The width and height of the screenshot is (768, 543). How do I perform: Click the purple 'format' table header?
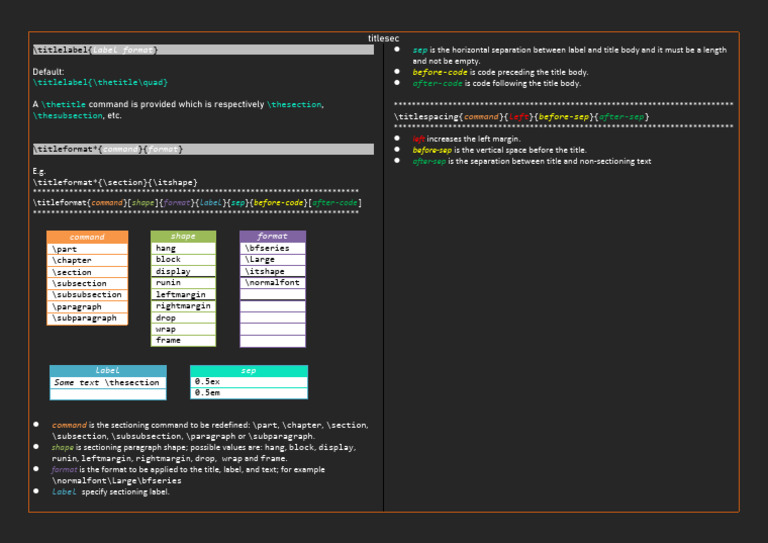click(x=273, y=236)
